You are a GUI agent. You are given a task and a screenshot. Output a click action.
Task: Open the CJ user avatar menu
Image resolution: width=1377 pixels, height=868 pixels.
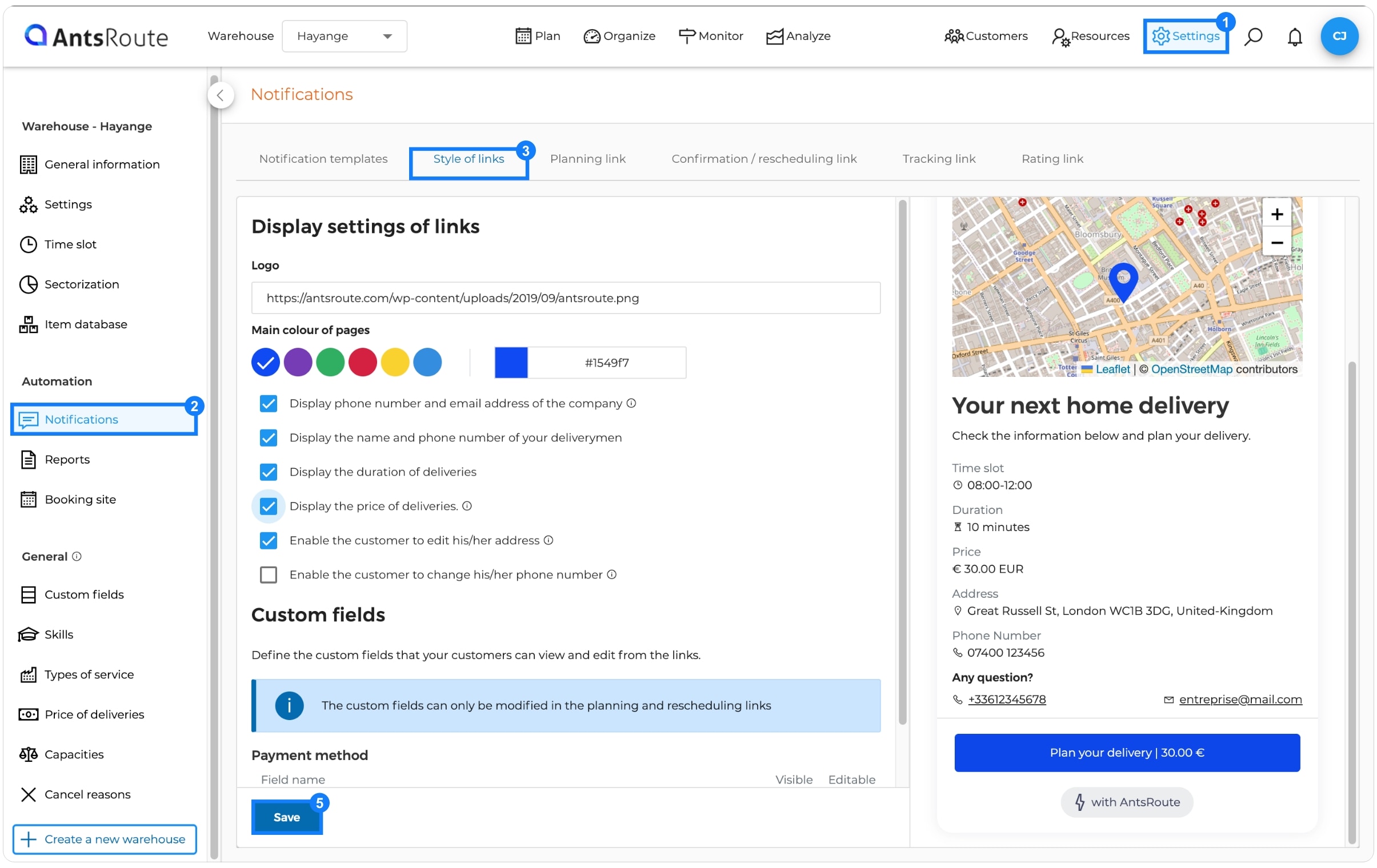tap(1339, 36)
